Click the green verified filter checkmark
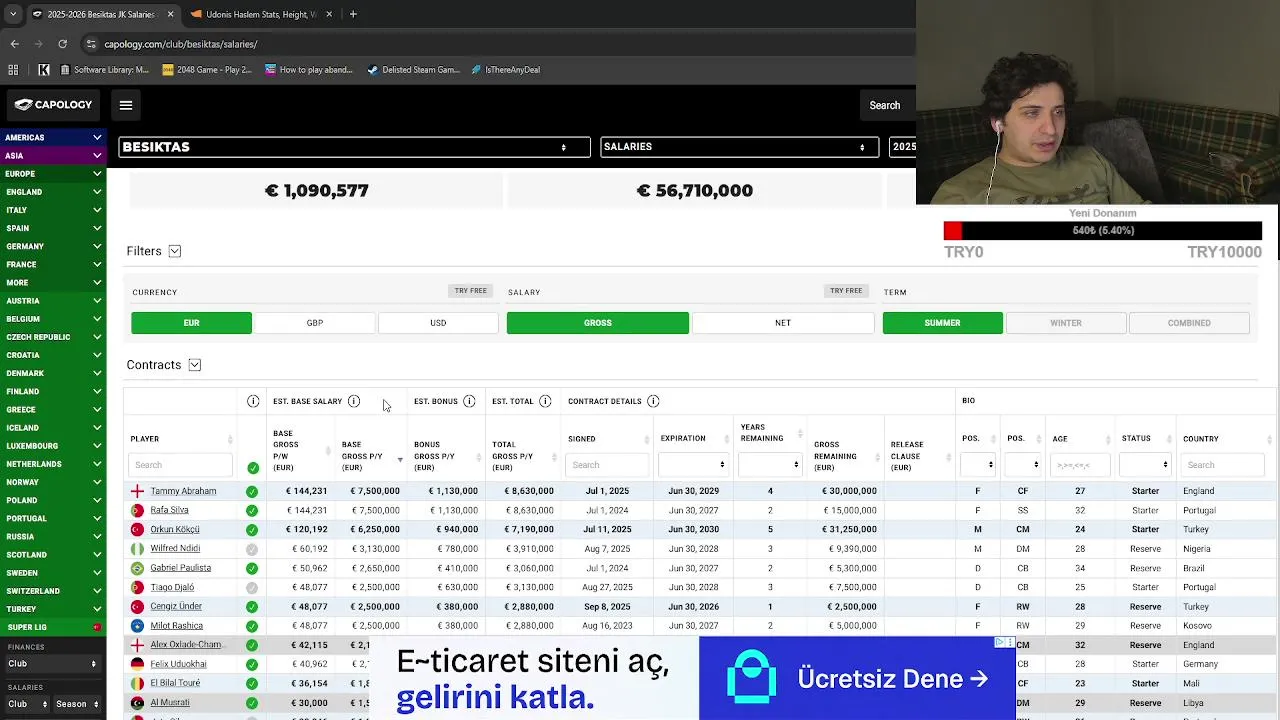The width and height of the screenshot is (1280, 720). point(252,467)
